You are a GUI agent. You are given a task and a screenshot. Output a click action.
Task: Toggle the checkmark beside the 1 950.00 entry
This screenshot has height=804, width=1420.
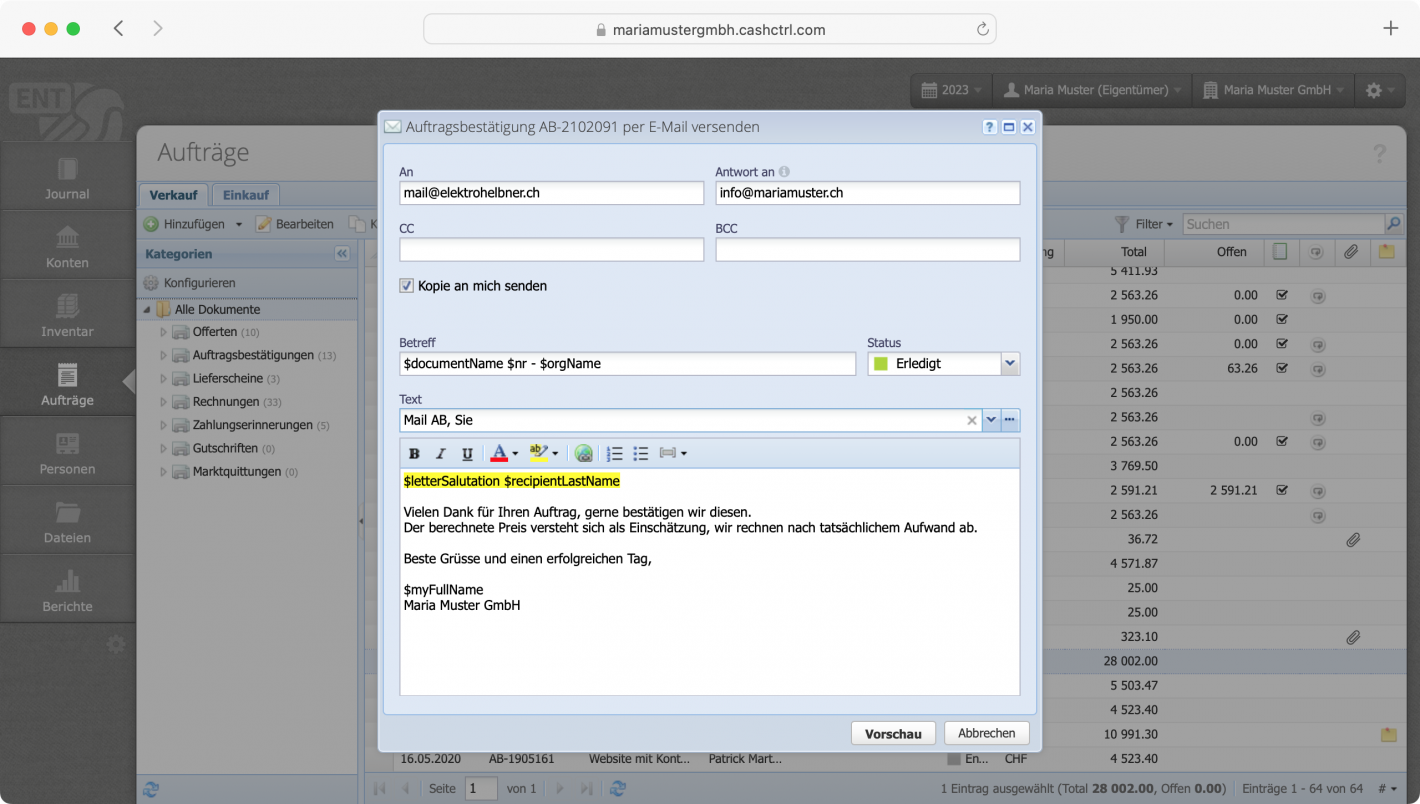(1282, 319)
